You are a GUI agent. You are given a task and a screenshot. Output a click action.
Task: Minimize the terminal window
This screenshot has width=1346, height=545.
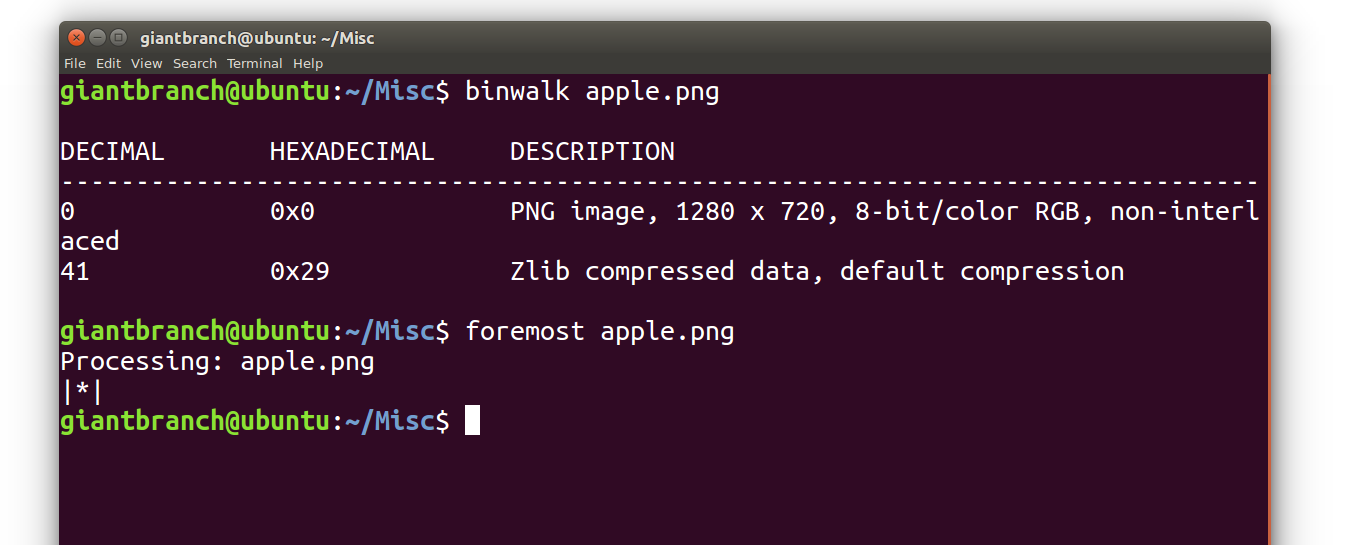(97, 38)
